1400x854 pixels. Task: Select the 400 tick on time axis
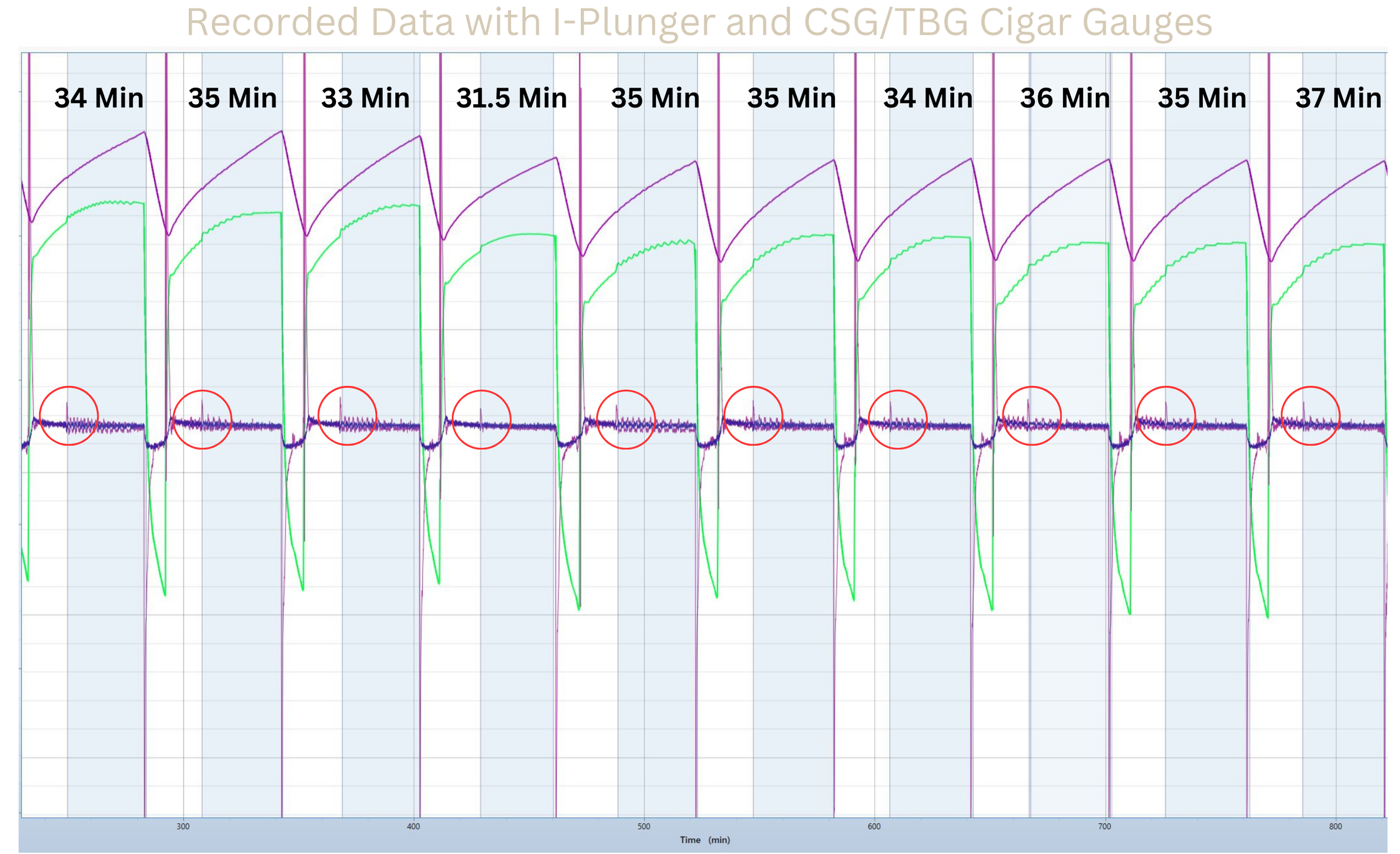(x=413, y=826)
